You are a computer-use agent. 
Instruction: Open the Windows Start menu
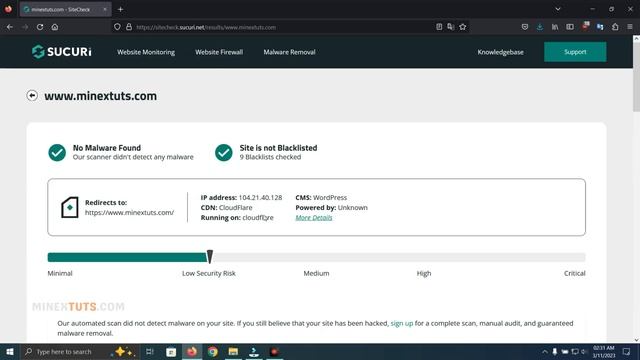[9, 351]
